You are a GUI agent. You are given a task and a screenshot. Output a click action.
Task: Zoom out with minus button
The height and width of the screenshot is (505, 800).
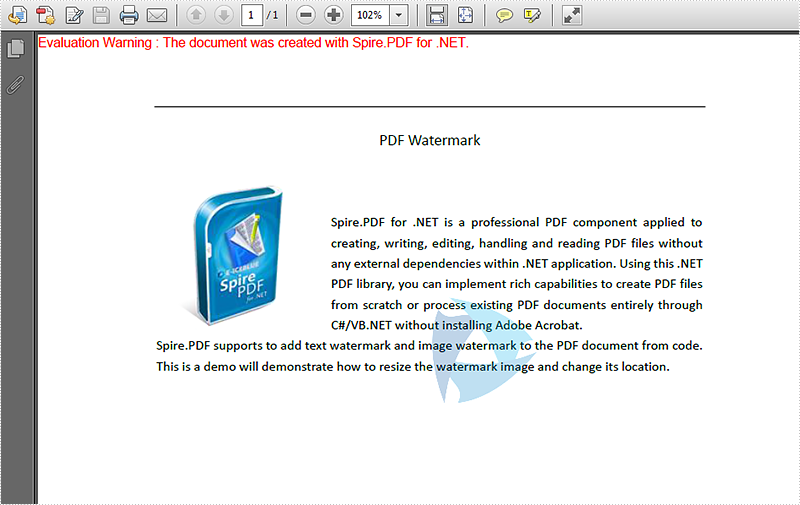tap(306, 15)
